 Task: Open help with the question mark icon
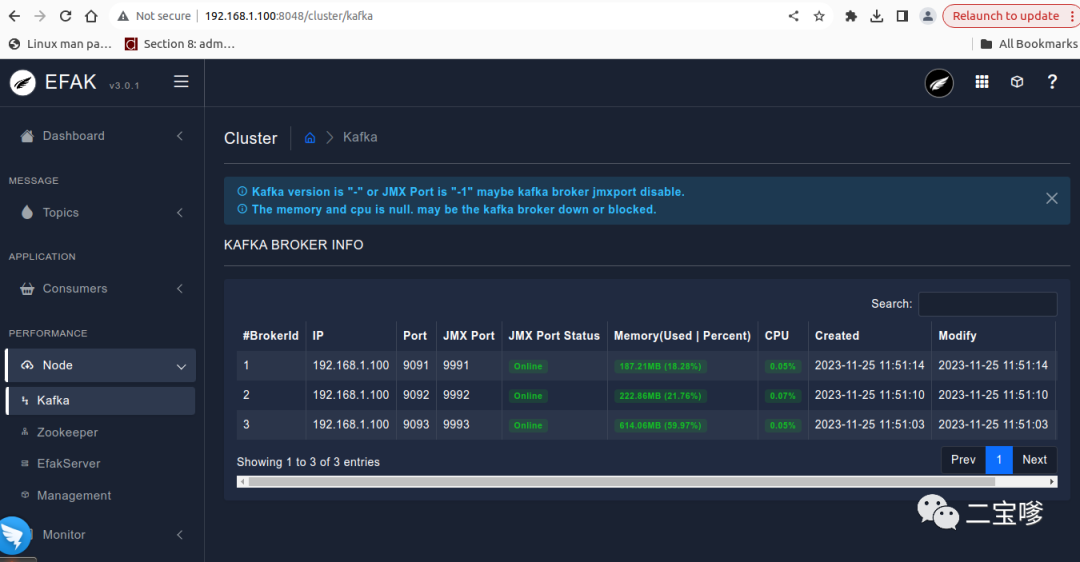coord(1052,82)
